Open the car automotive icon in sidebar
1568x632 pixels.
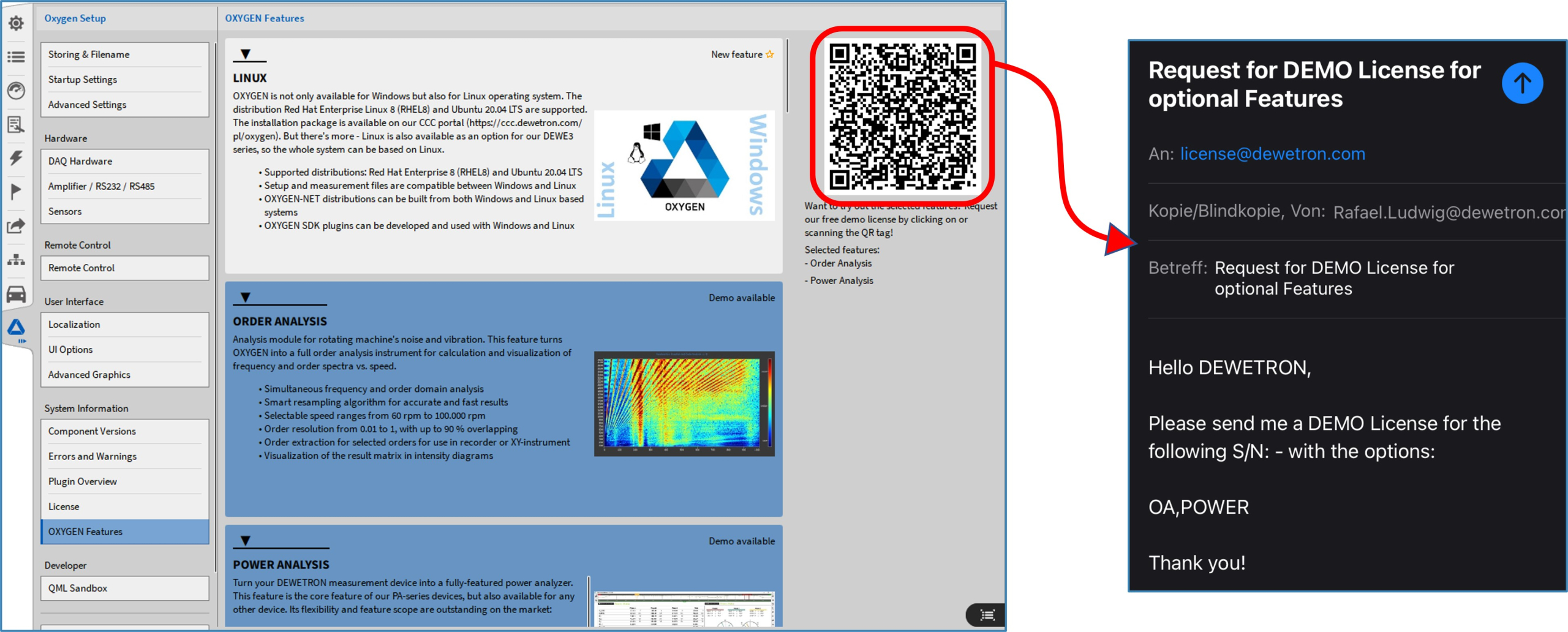coord(16,295)
